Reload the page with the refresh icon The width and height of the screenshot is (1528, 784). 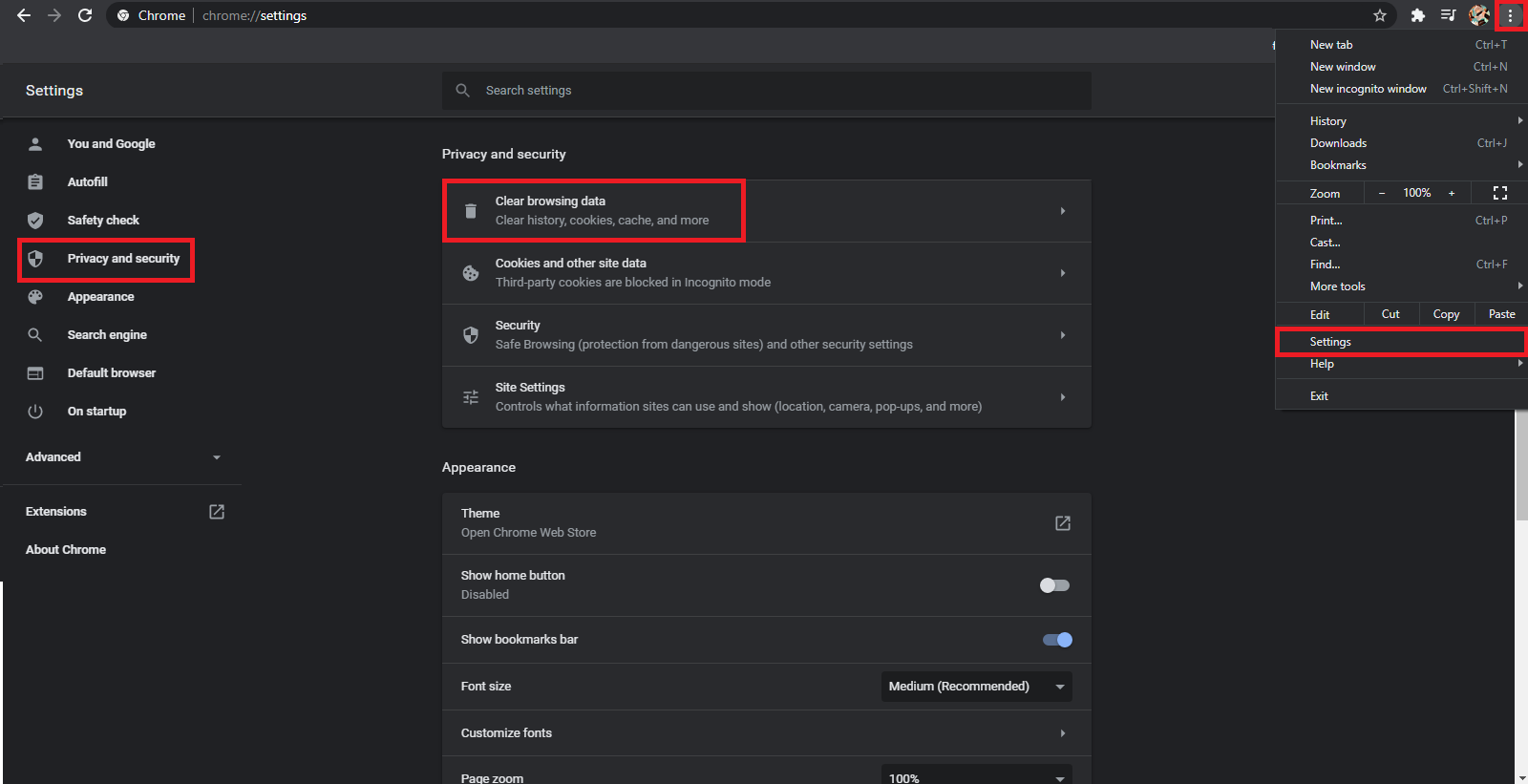pos(85,15)
